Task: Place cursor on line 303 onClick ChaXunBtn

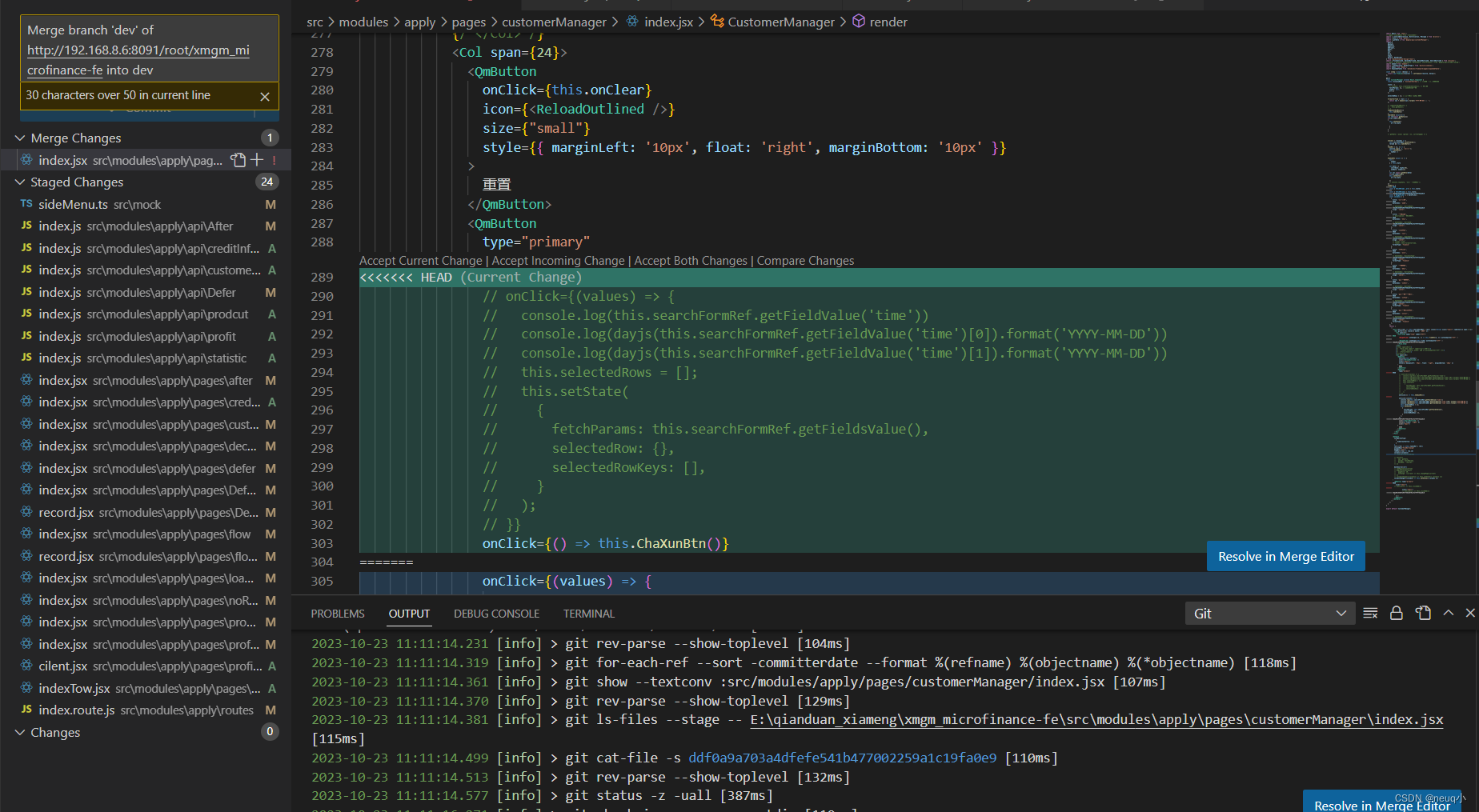Action: coord(605,543)
